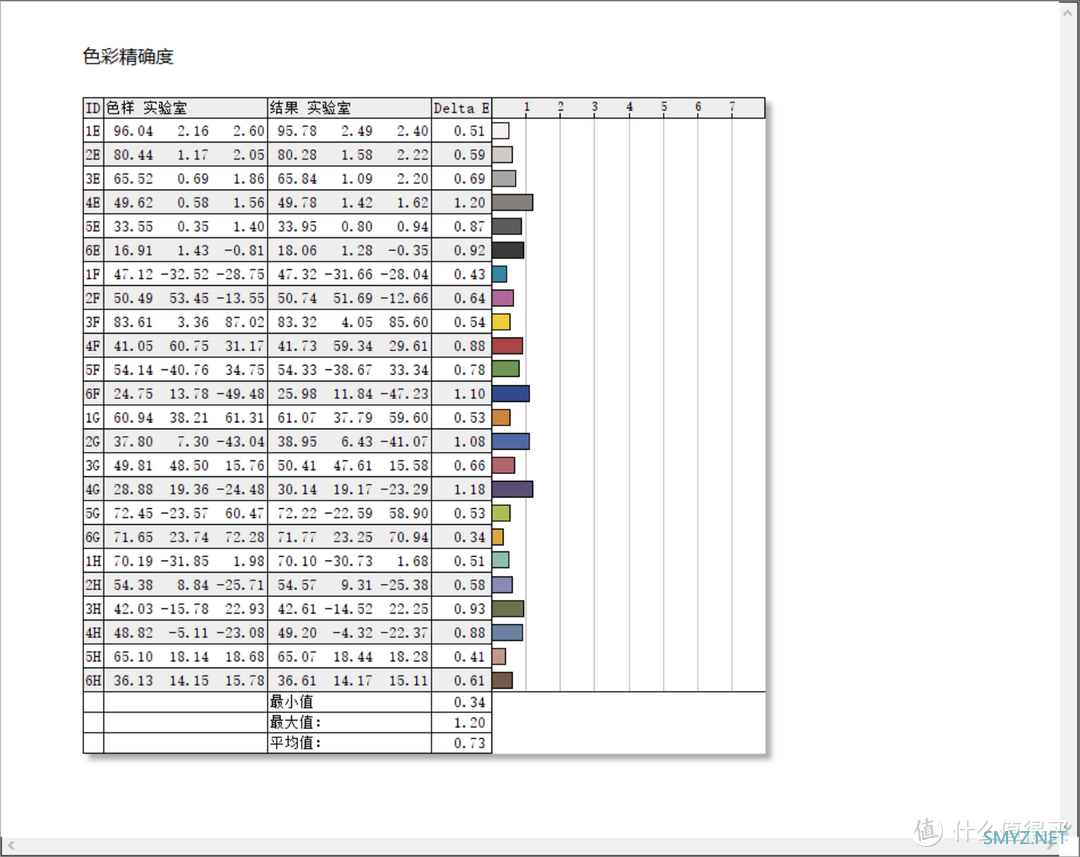Click Delta E value 1.20 in row 4E
Screen dimensions: 1080x857
click(470, 203)
